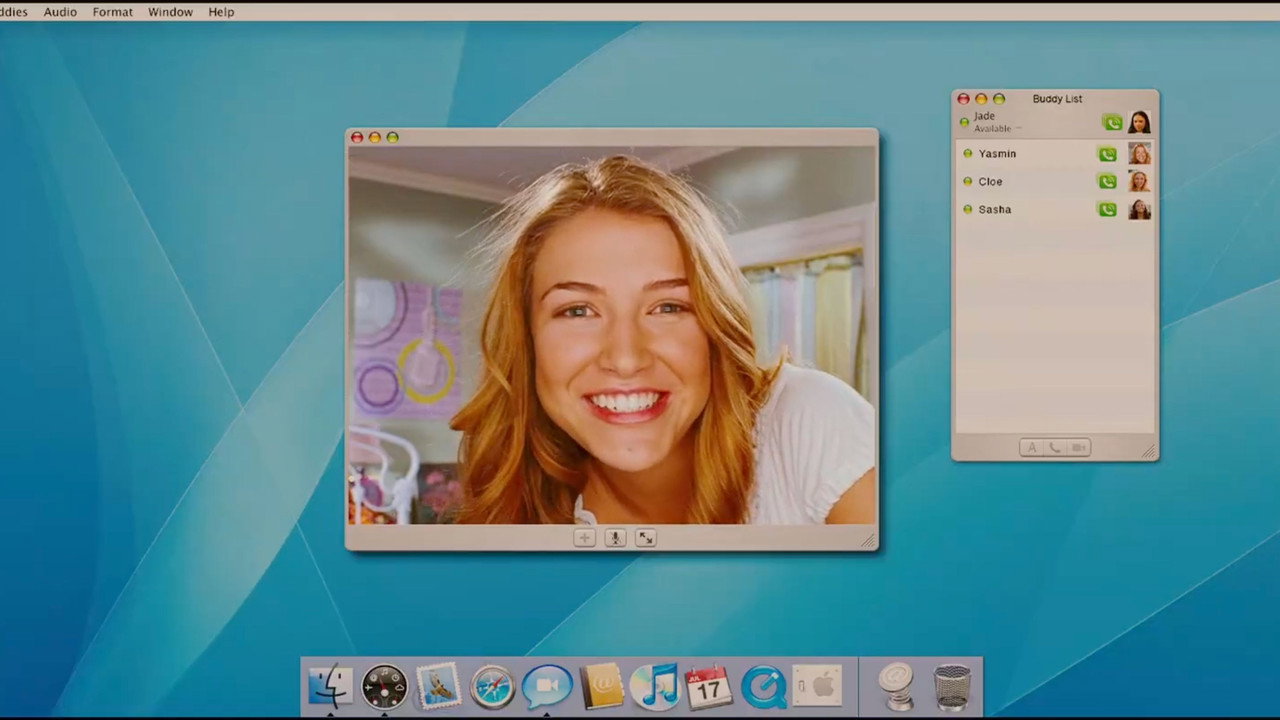Click Cloe's buddy picture
Screen dimensions: 1280x720
pos(1139,182)
